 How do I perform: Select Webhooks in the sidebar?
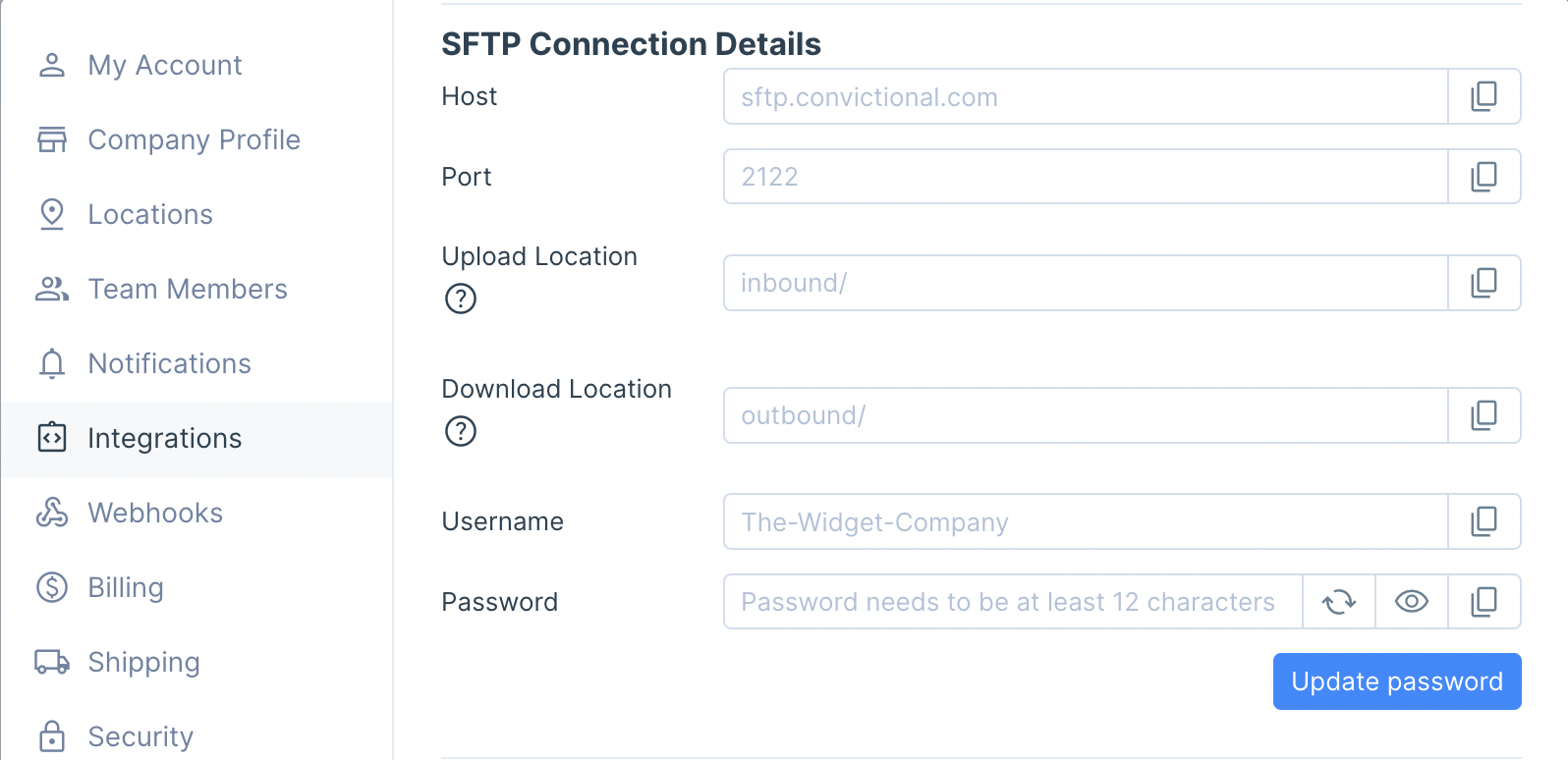coord(155,513)
